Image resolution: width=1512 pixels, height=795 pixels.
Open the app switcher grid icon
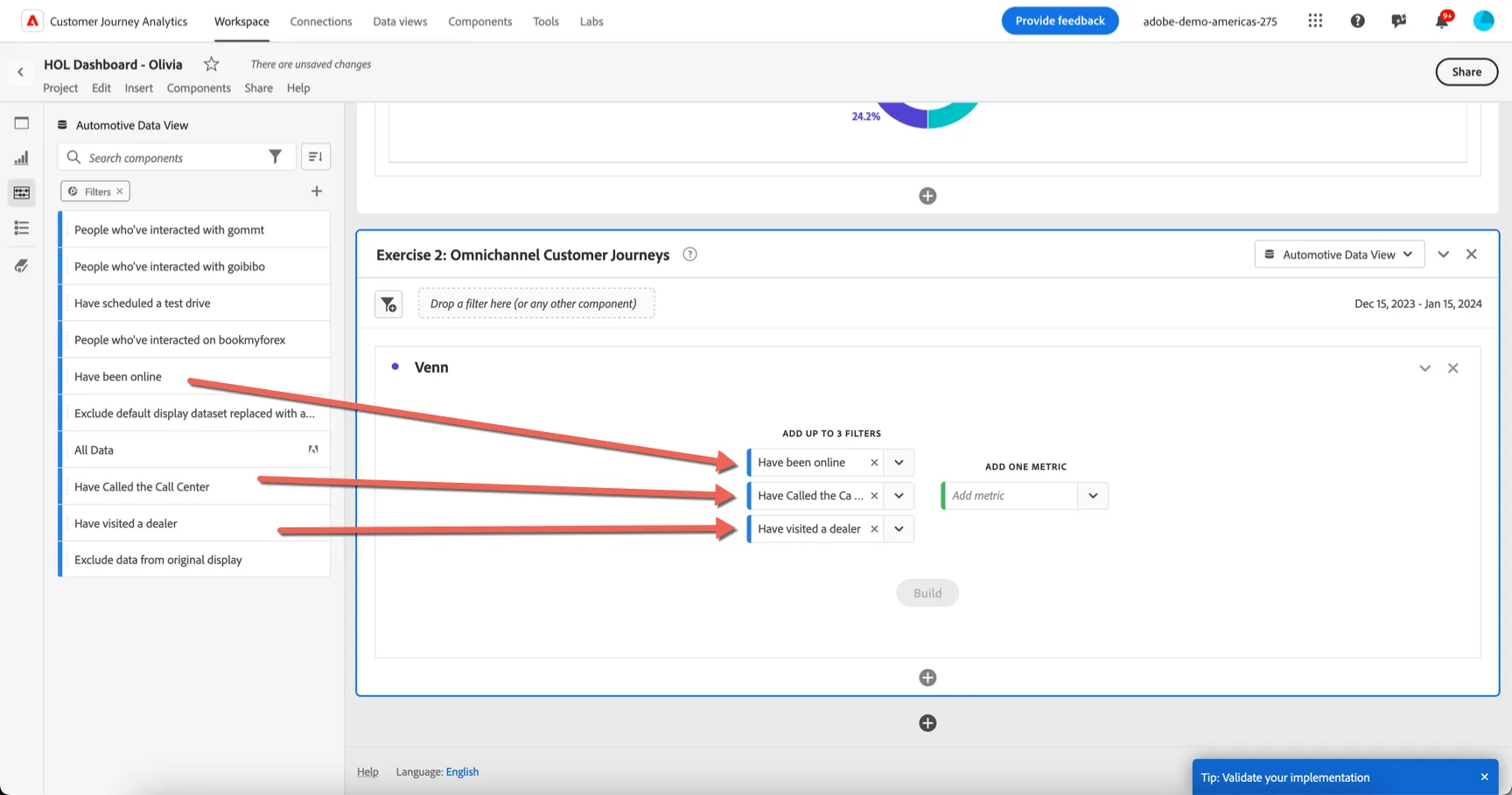pos(1315,21)
